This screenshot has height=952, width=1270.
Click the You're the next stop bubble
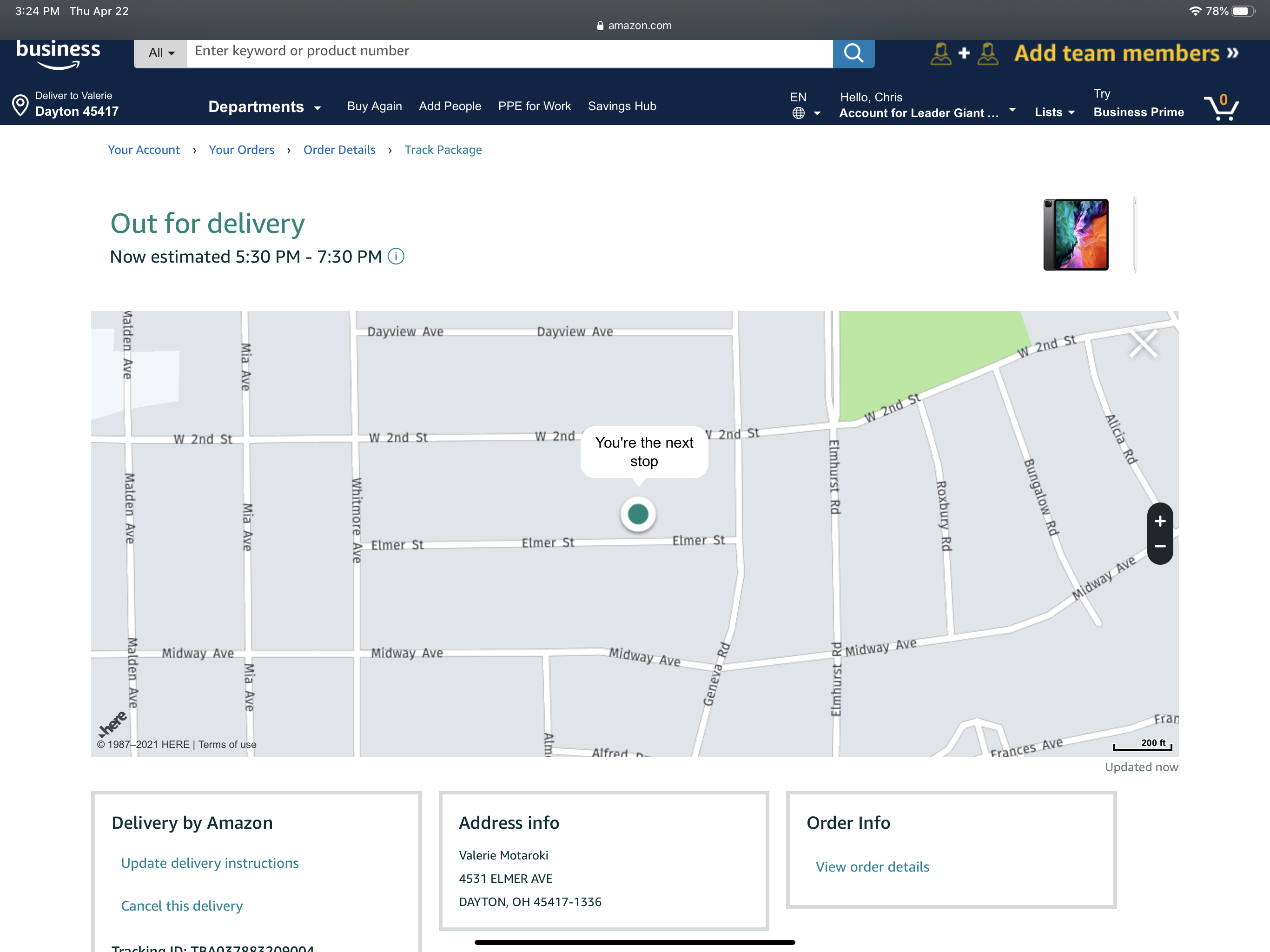(644, 452)
